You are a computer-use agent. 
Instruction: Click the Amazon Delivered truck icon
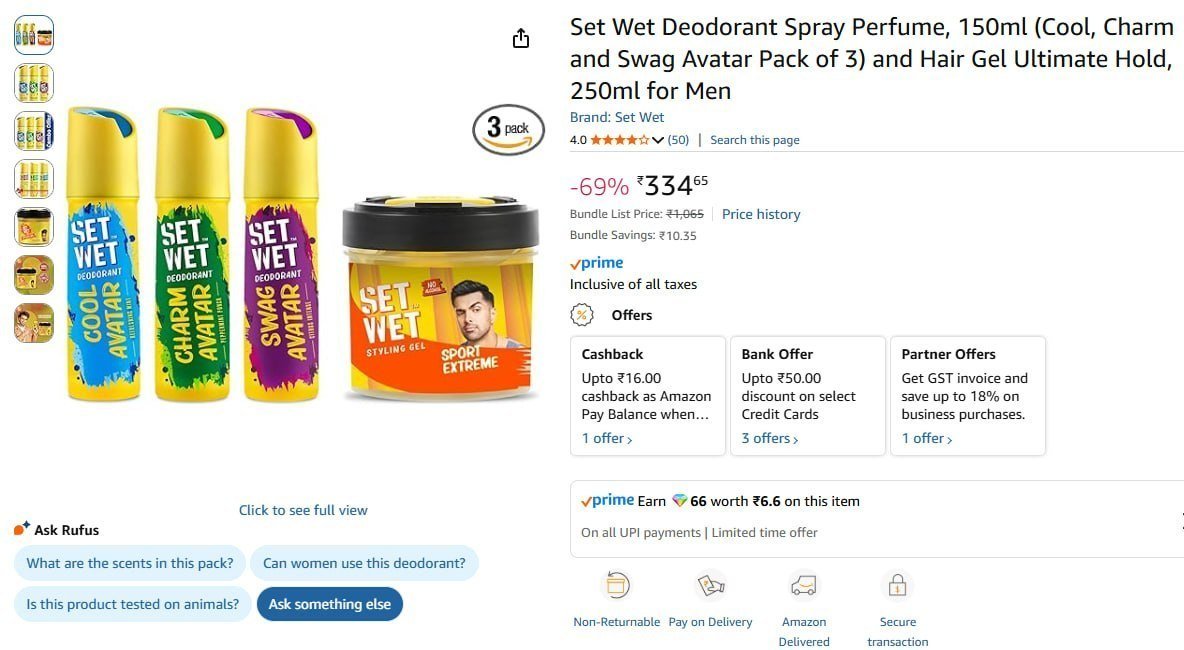[x=803, y=585]
